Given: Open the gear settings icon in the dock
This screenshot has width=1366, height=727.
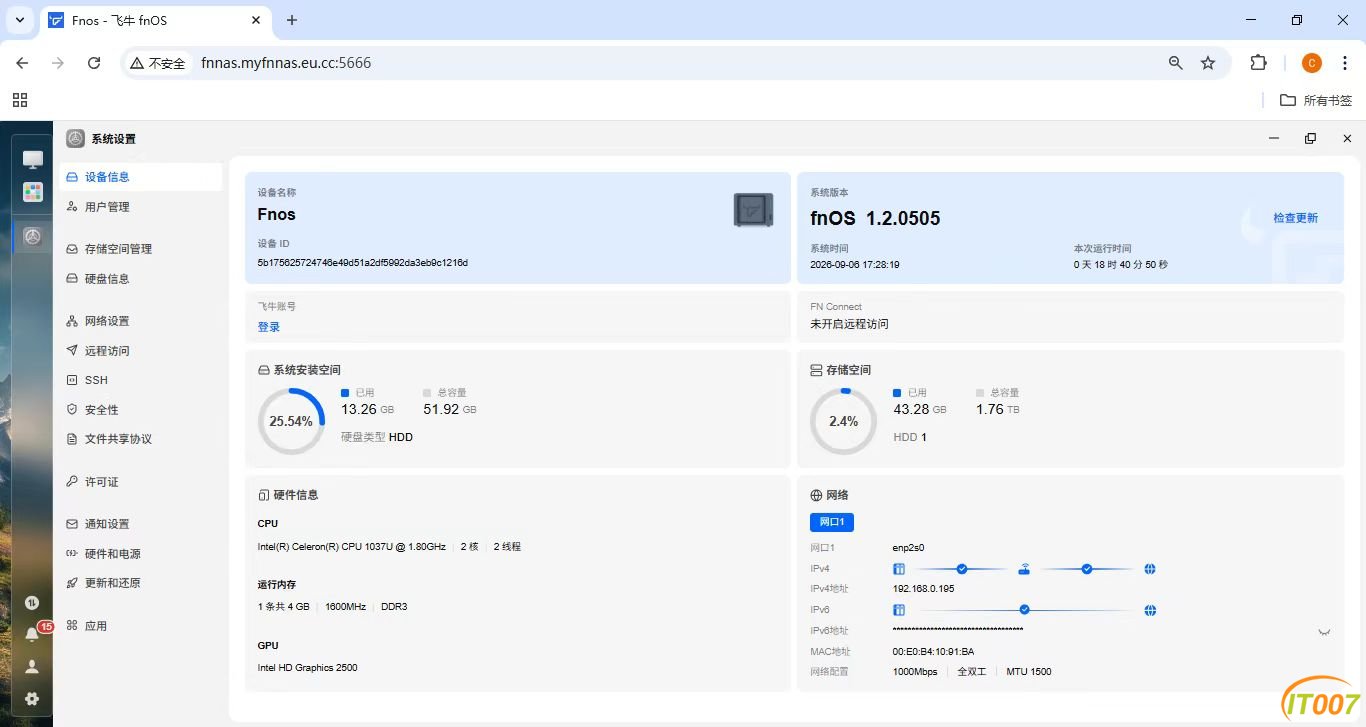Looking at the screenshot, I should [32, 698].
